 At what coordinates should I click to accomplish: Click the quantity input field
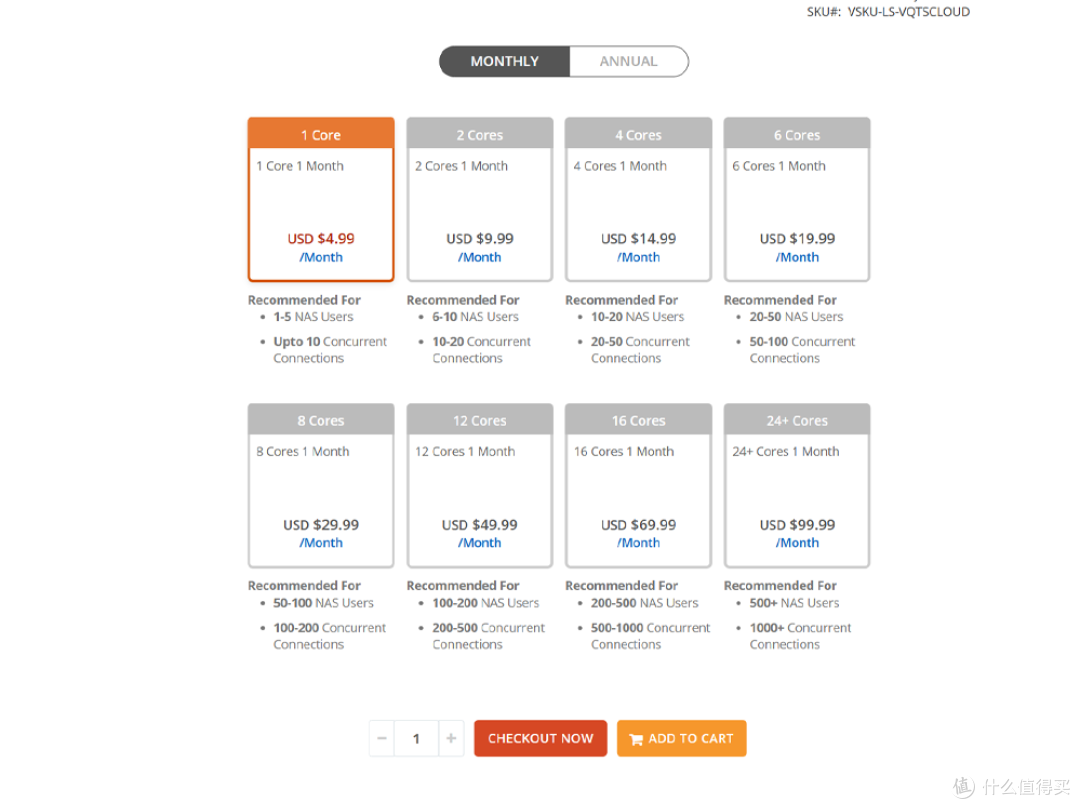(417, 738)
